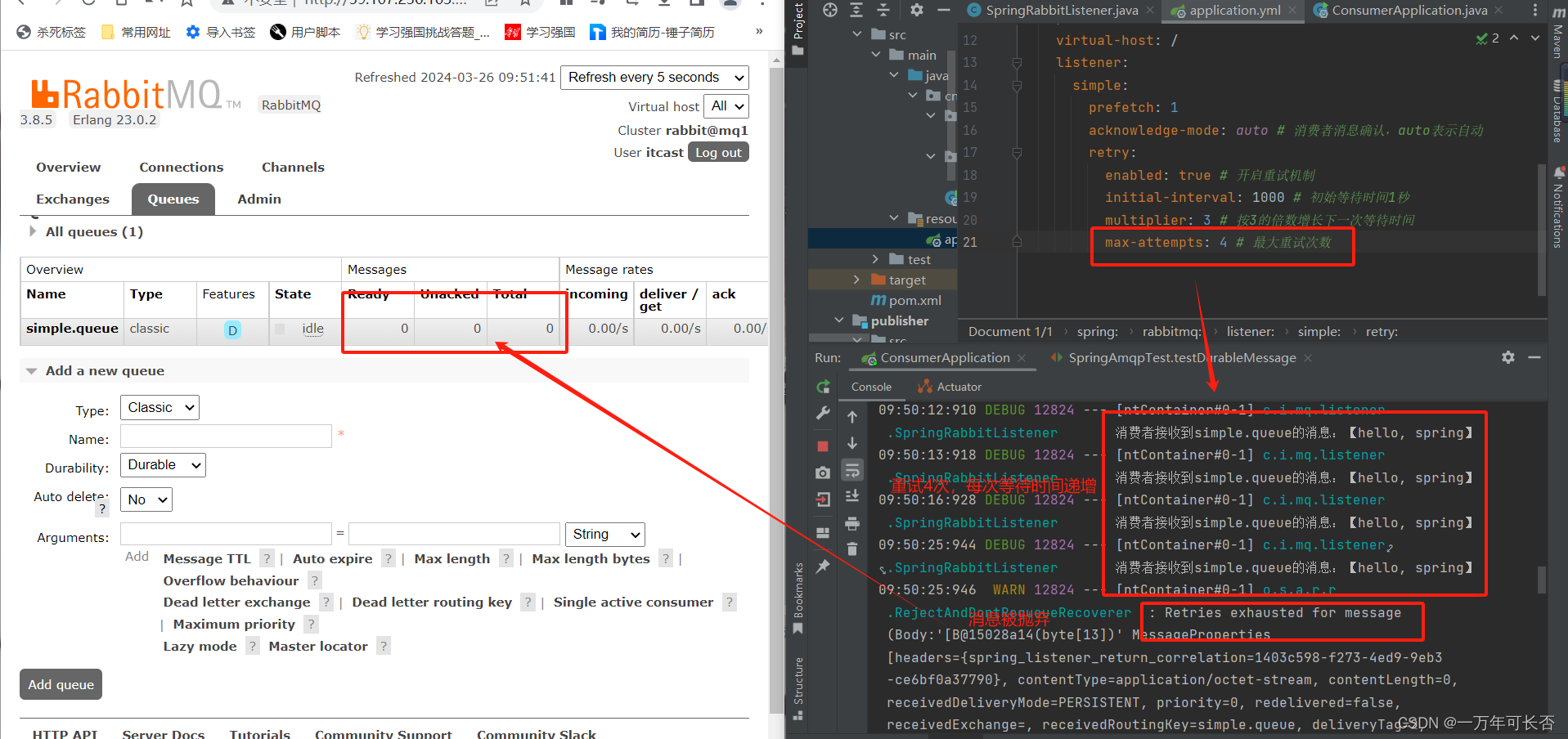Rerun ConsumerApplication with the green rerun icon

(x=823, y=387)
